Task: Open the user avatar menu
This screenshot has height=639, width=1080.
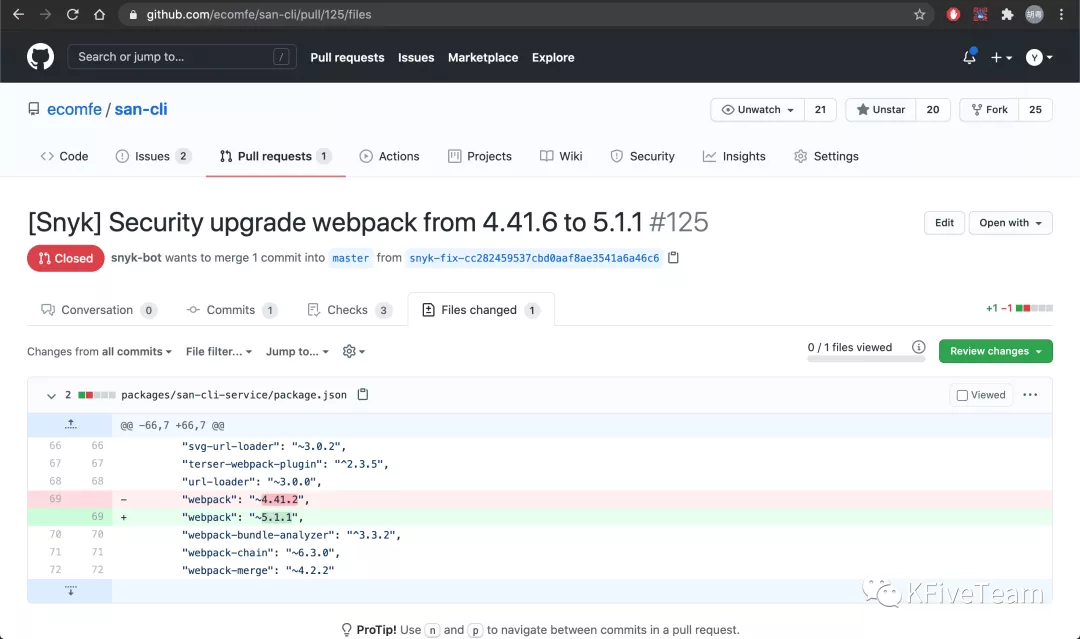Action: click(1039, 58)
